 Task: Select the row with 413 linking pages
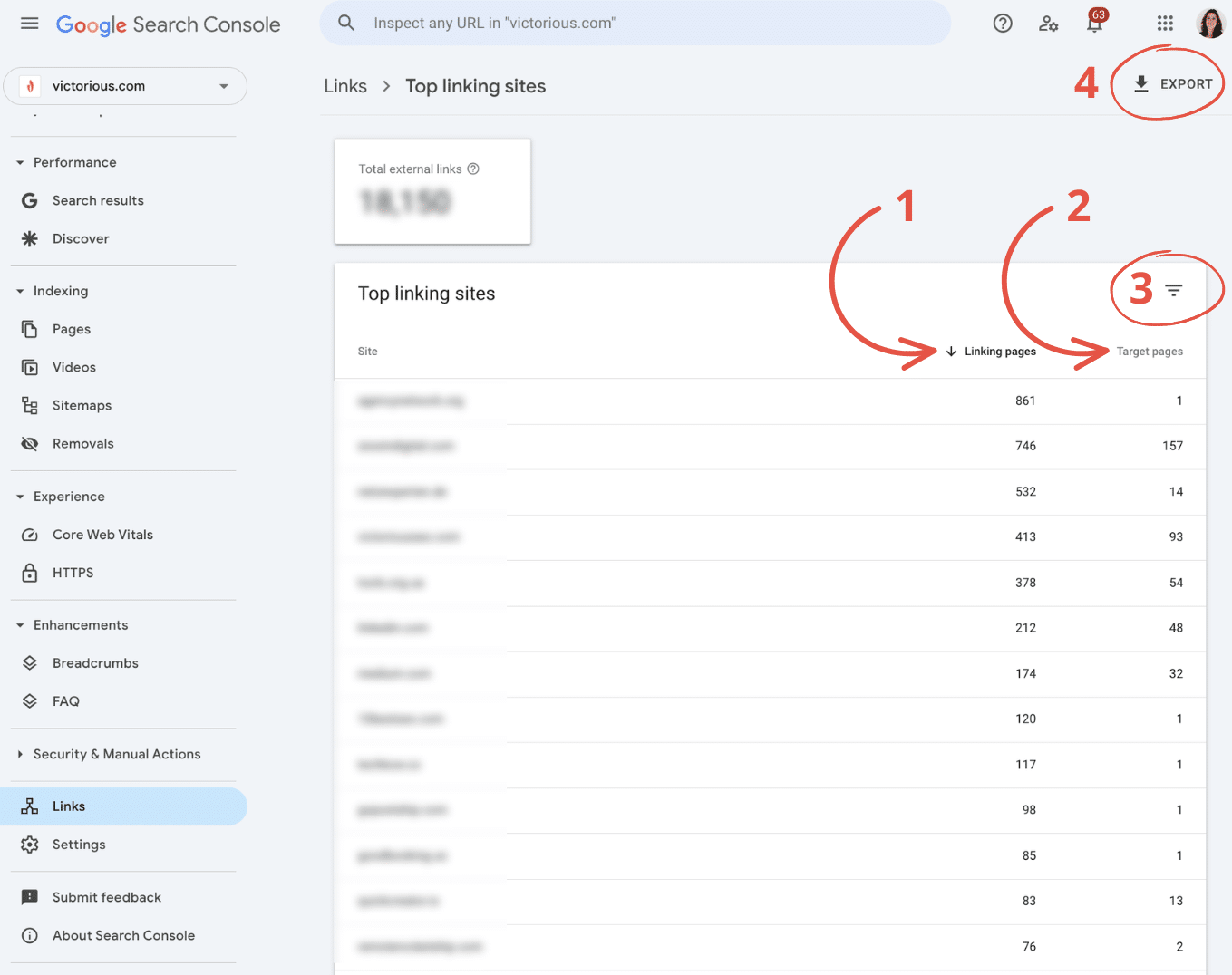click(771, 537)
